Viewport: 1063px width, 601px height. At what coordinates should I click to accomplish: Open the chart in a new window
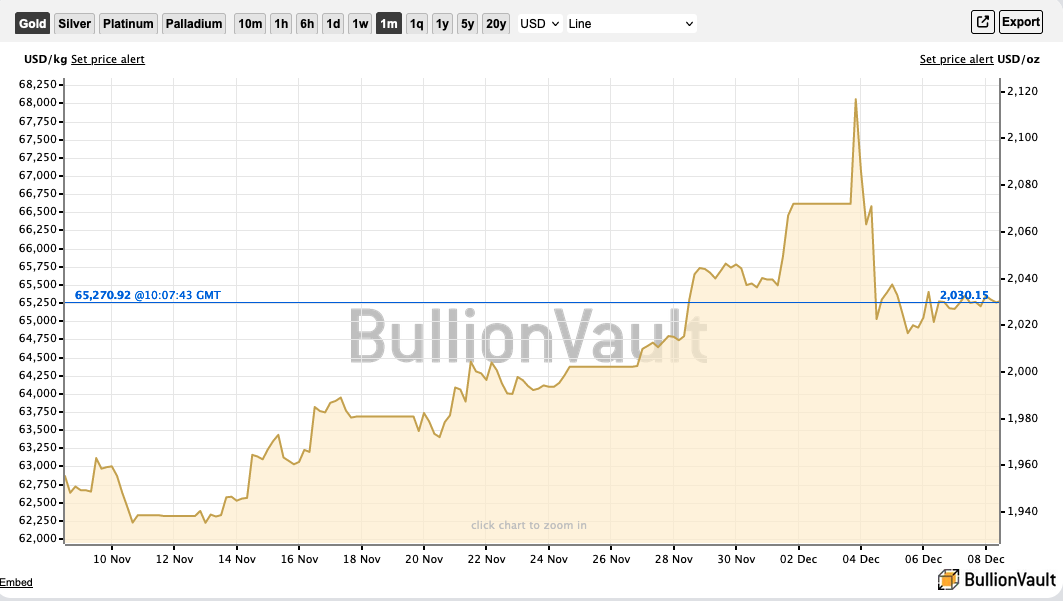click(982, 22)
